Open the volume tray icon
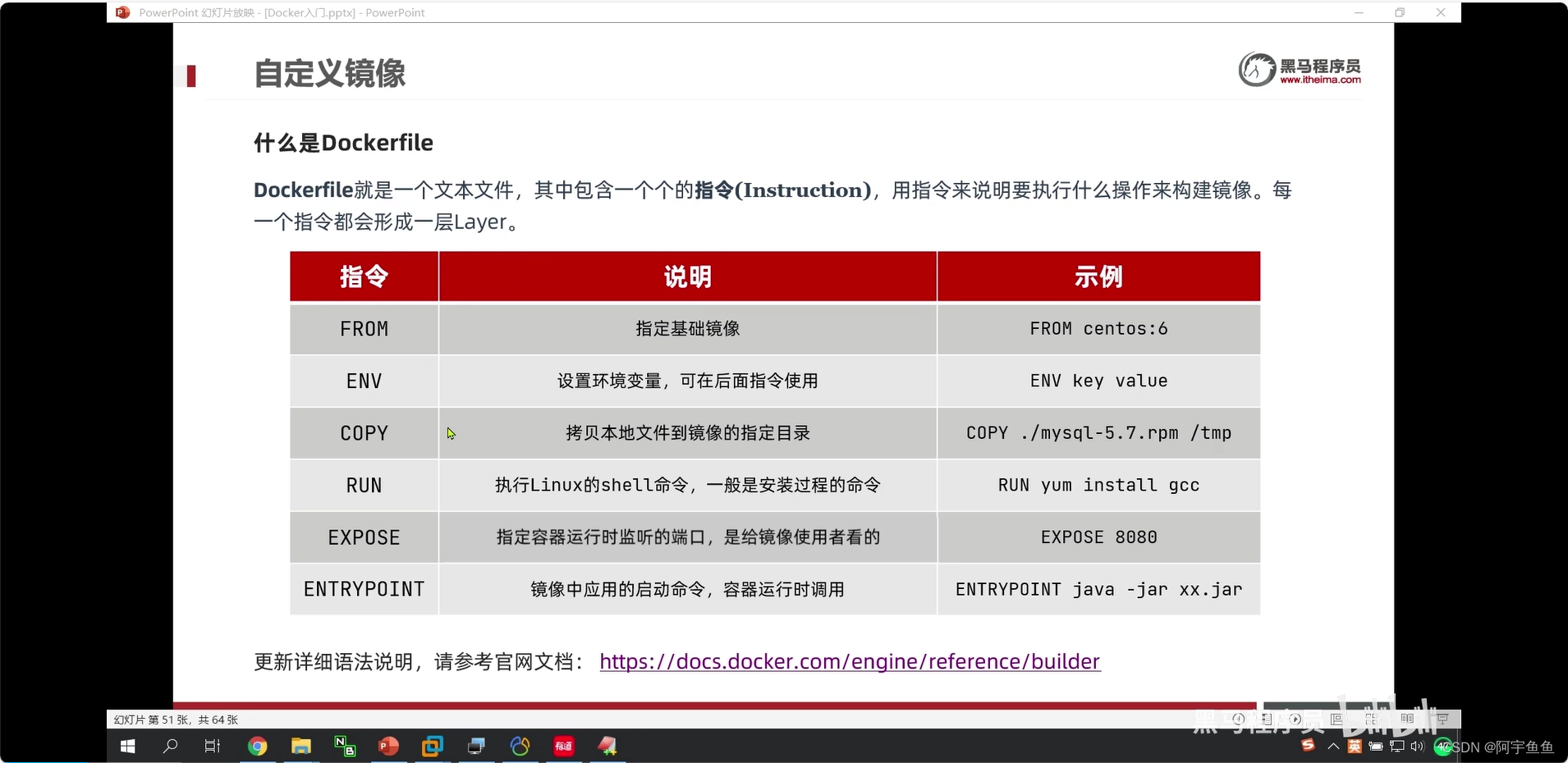This screenshot has width=1568, height=763. click(1418, 746)
